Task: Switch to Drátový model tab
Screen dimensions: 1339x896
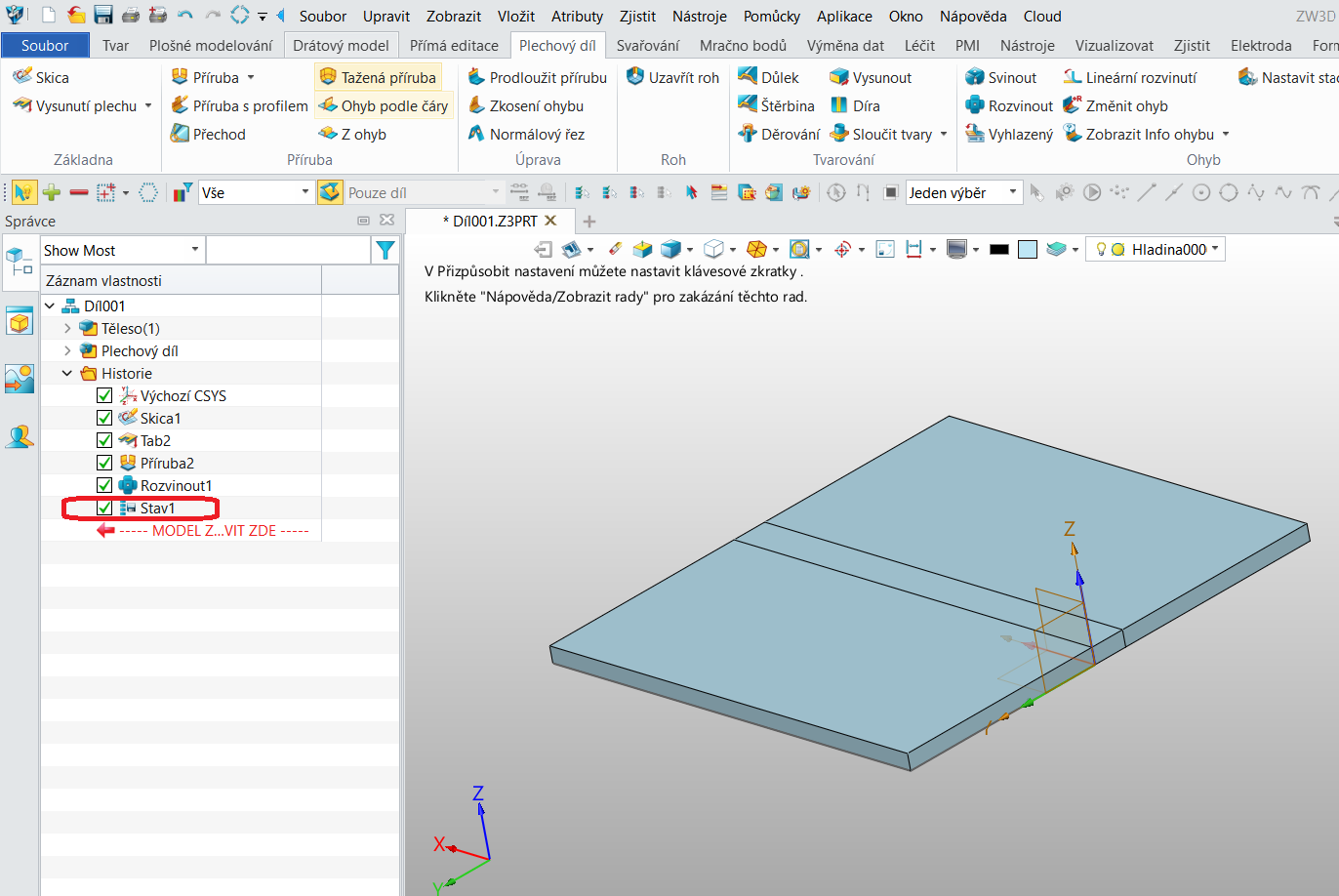Action: point(341,45)
